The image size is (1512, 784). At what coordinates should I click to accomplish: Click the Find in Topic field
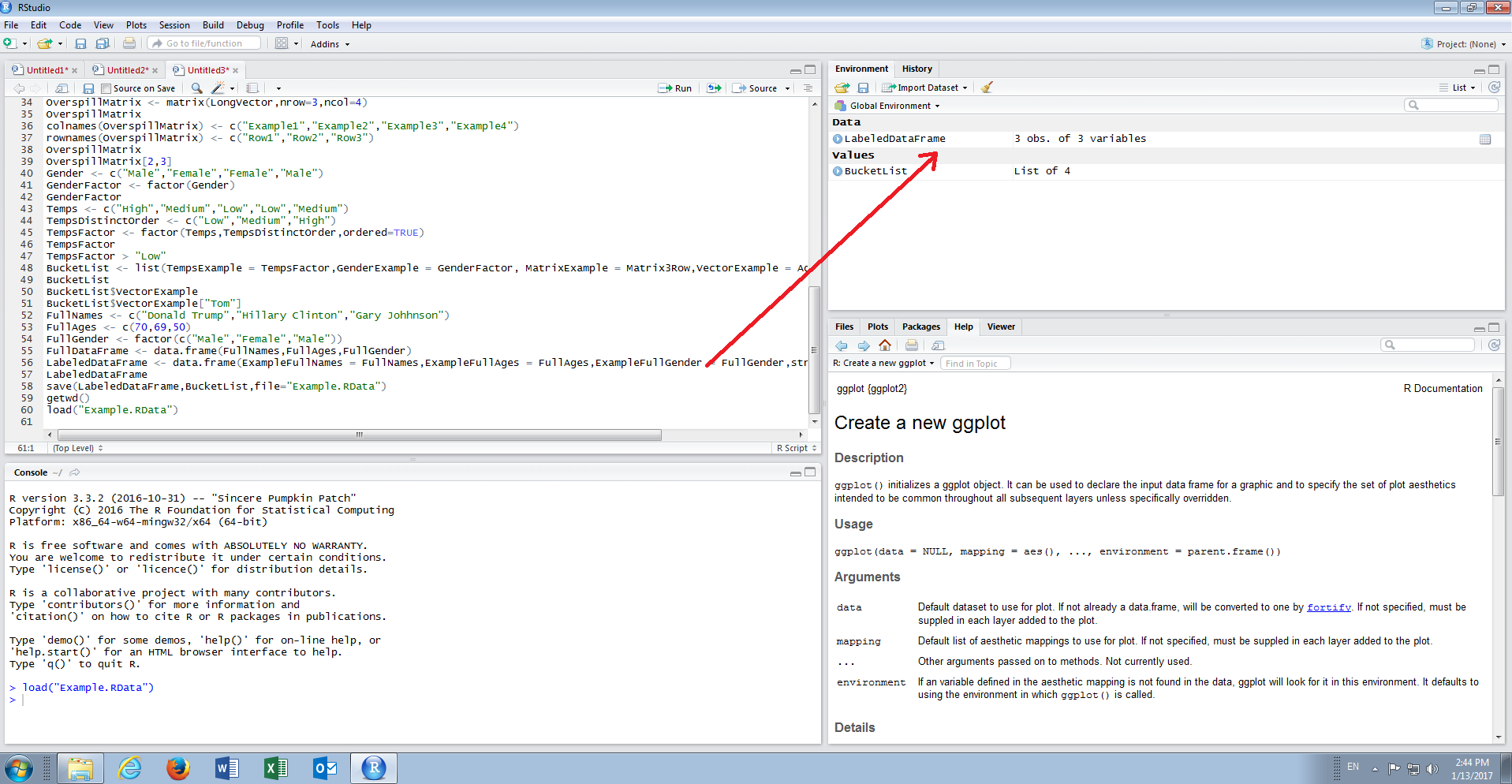click(976, 364)
